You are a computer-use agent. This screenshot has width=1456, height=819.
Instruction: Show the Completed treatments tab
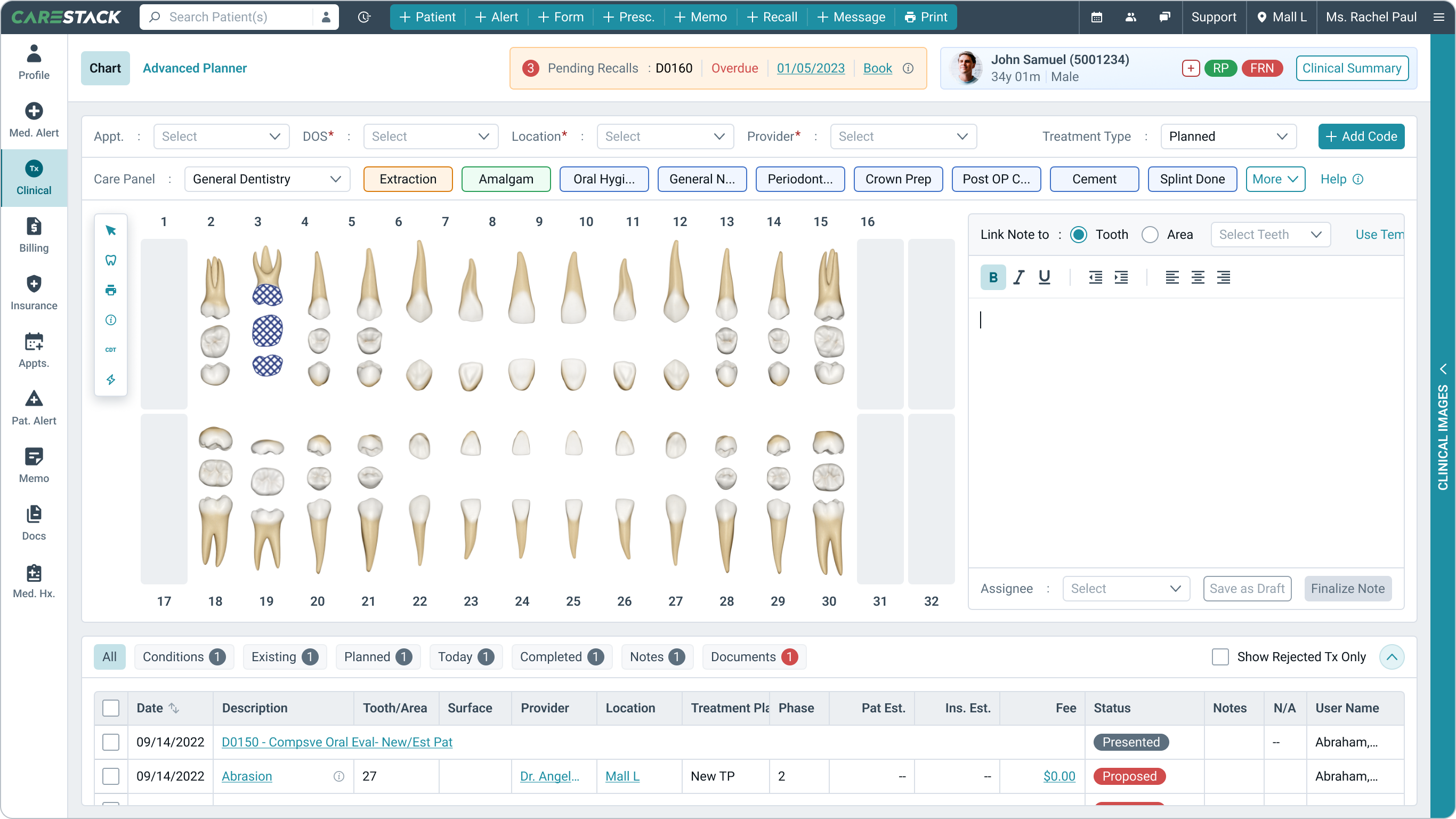[561, 657]
